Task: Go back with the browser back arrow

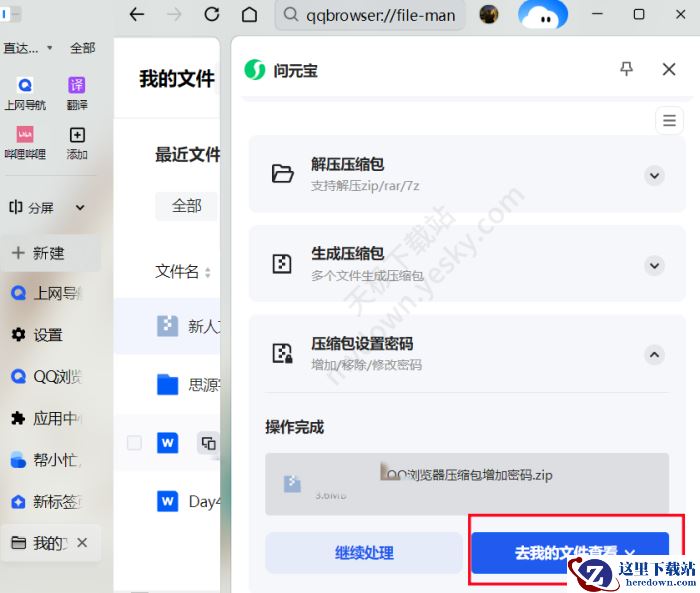Action: 137,15
